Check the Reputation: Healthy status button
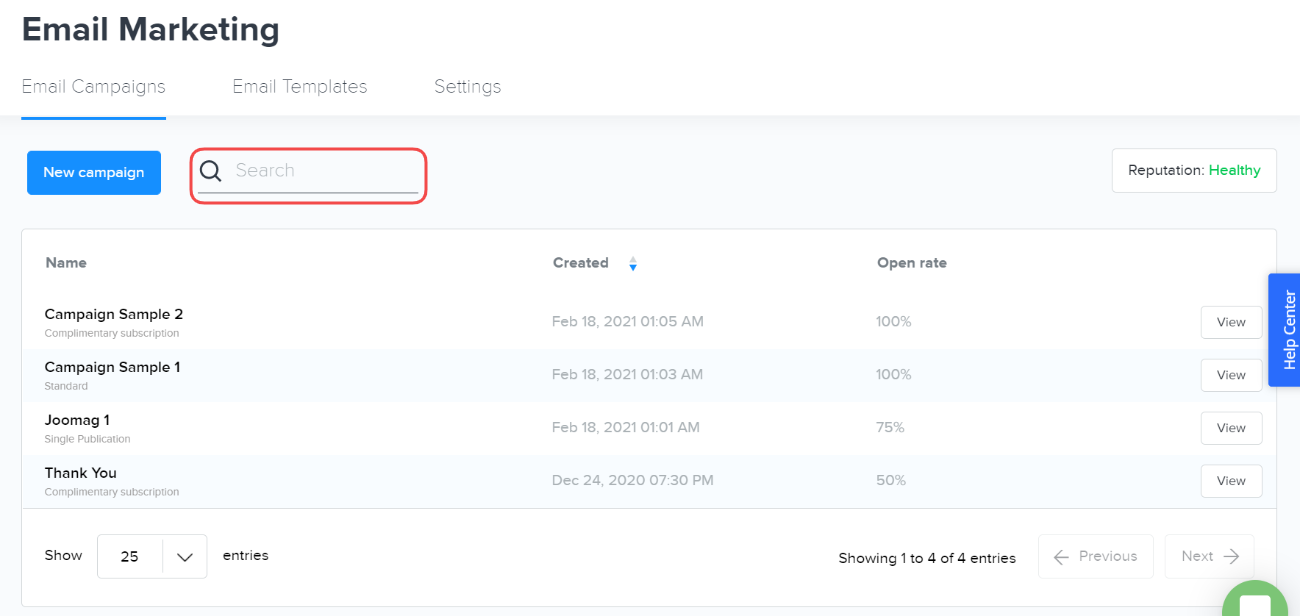This screenshot has height=616, width=1300. (x=1193, y=170)
